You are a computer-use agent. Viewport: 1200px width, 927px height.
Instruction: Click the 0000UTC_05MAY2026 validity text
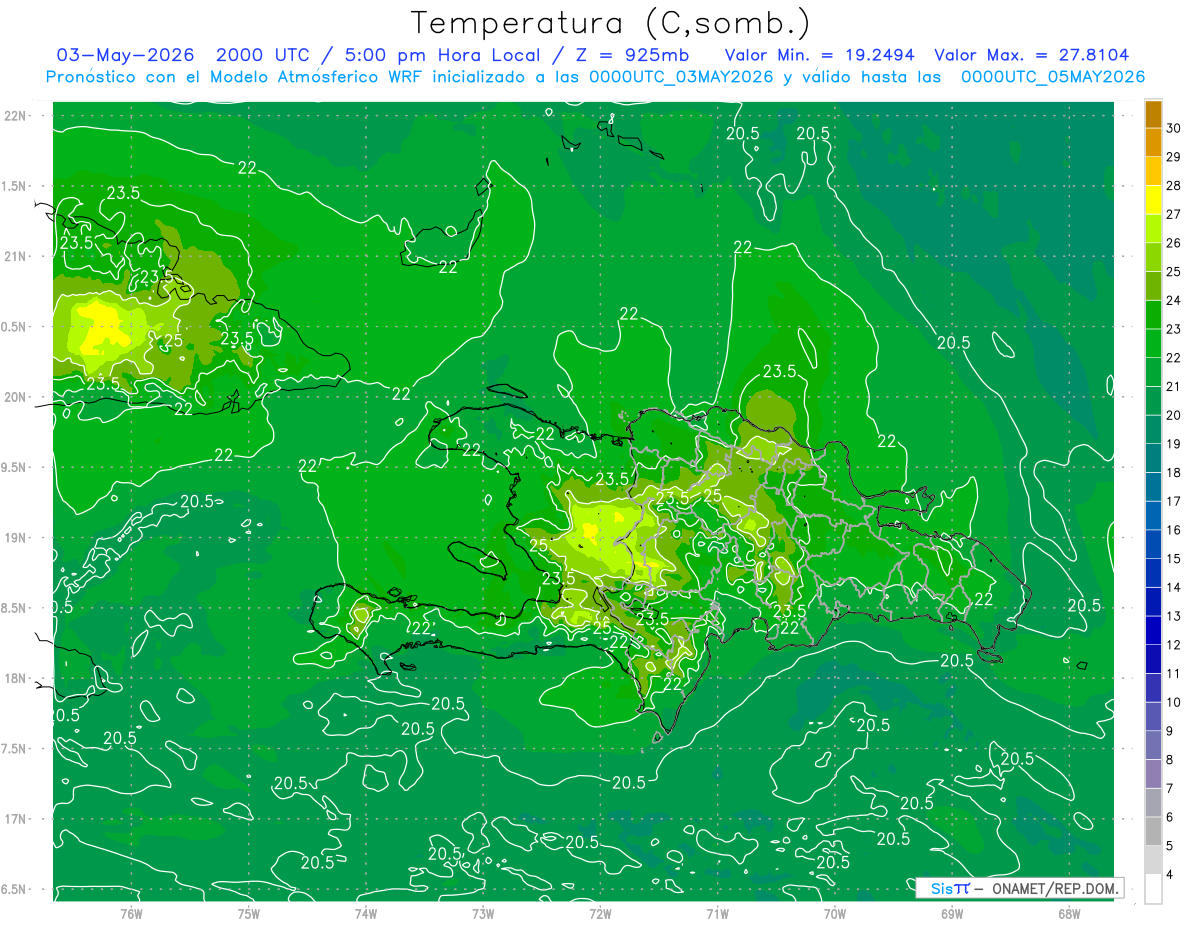1053,77
